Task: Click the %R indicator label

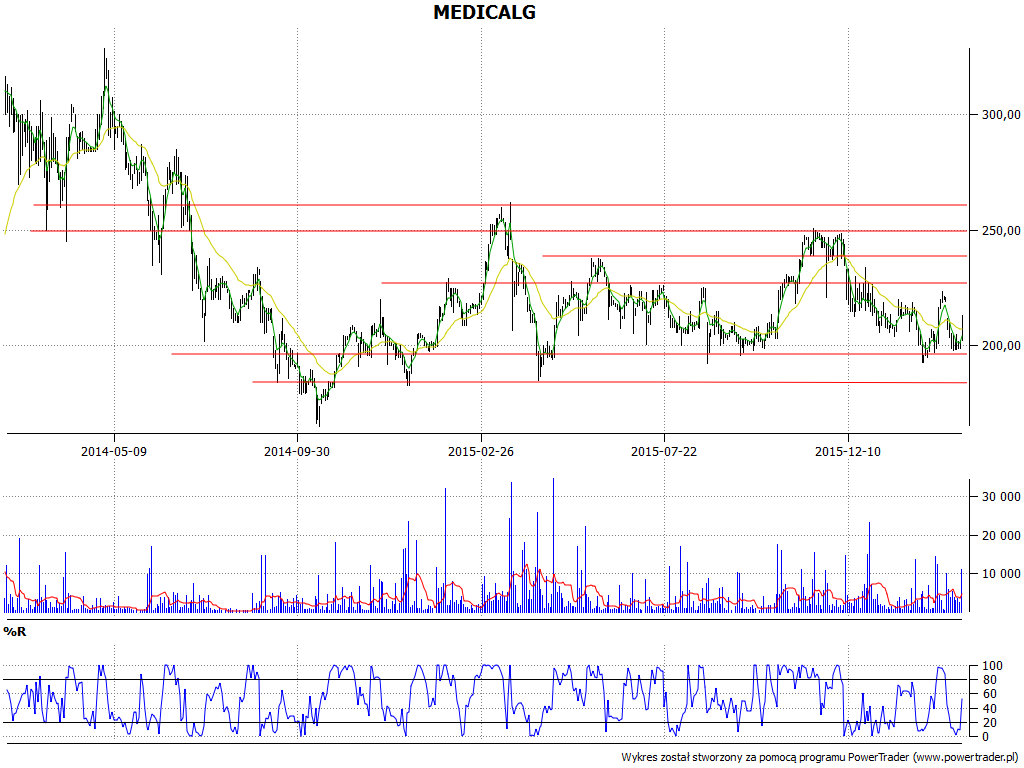Action: point(14,632)
